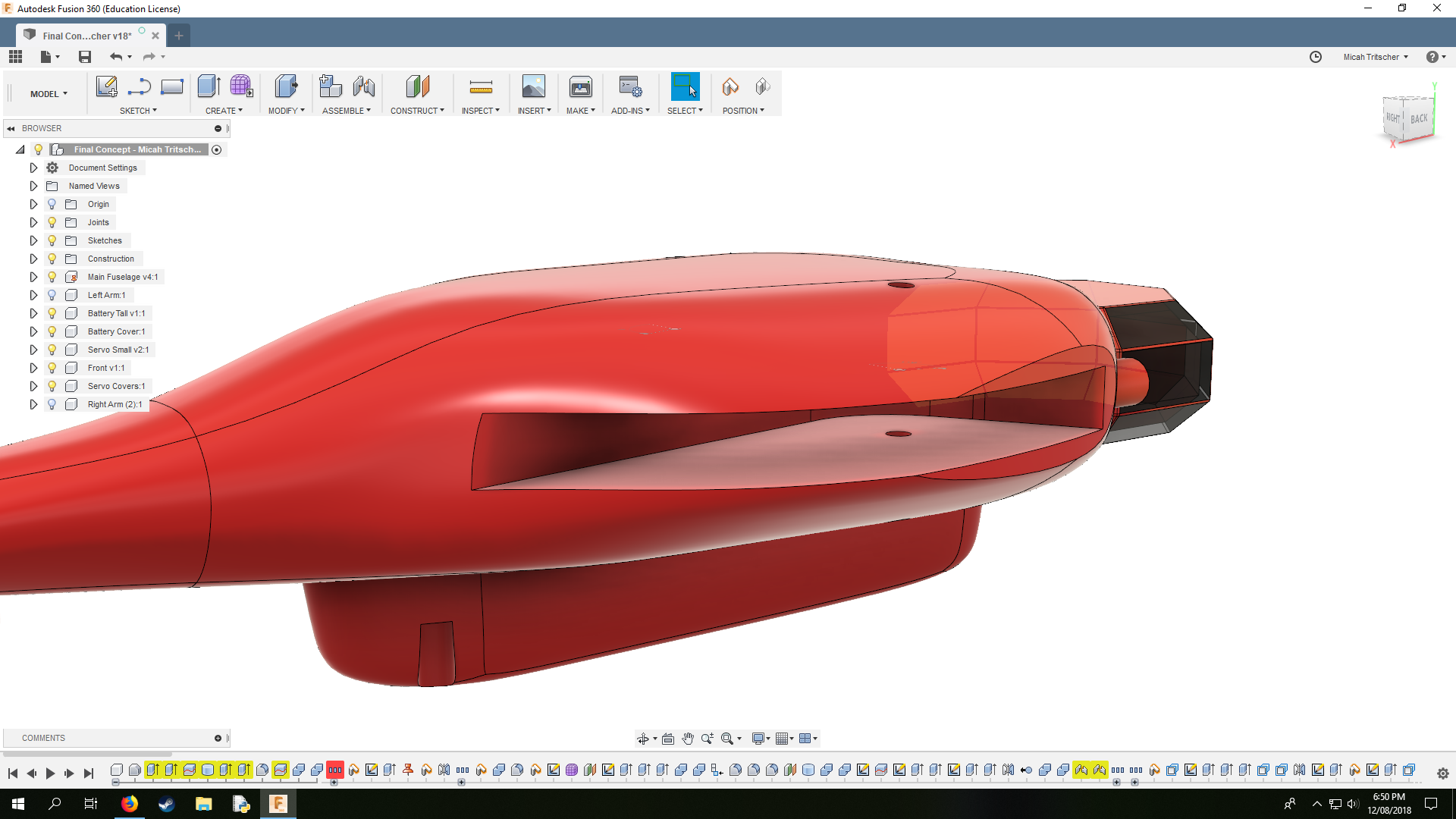Select the Extrude tool icon
Image resolution: width=1456 pixels, height=819 pixels.
[x=209, y=87]
